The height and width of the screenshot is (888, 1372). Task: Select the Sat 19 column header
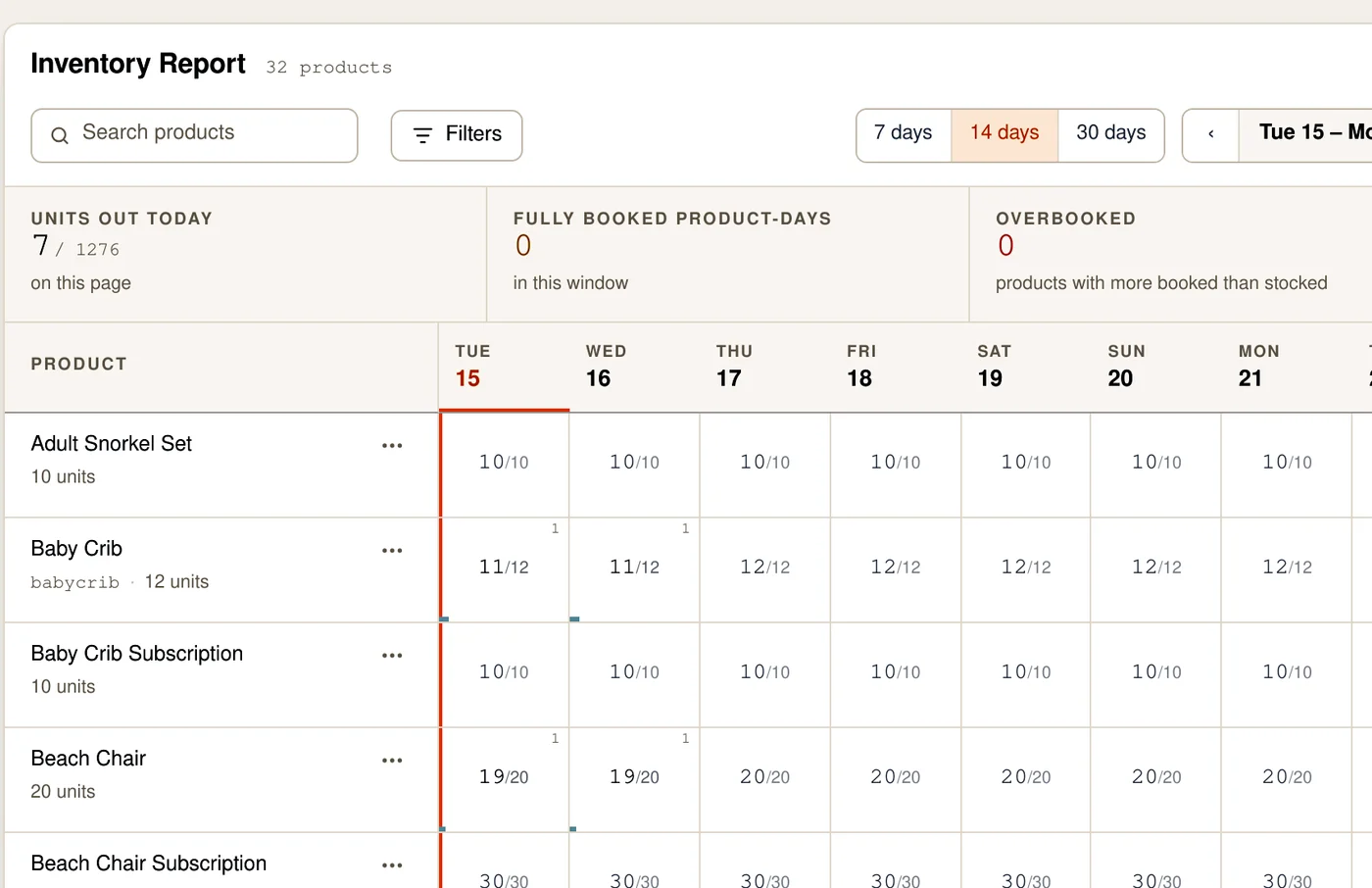[1026, 367]
